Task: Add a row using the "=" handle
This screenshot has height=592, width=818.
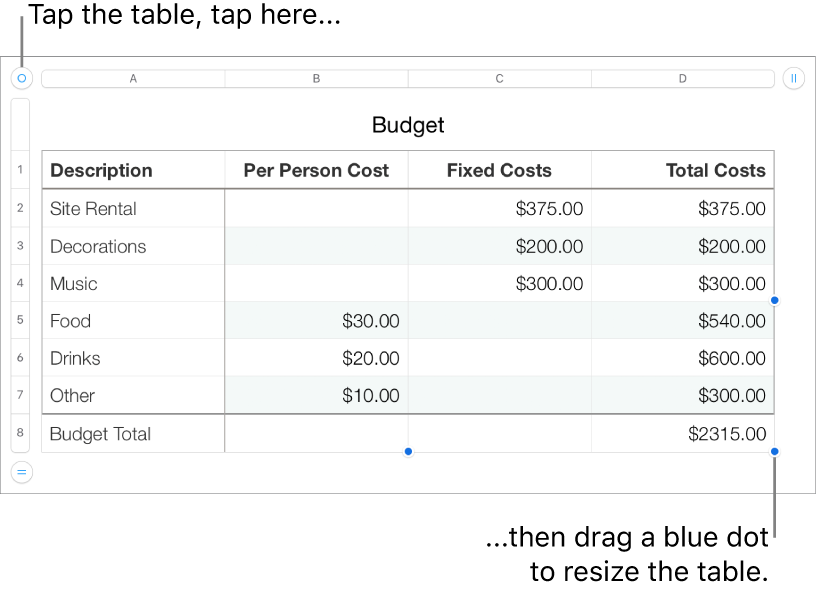Action: click(x=20, y=471)
